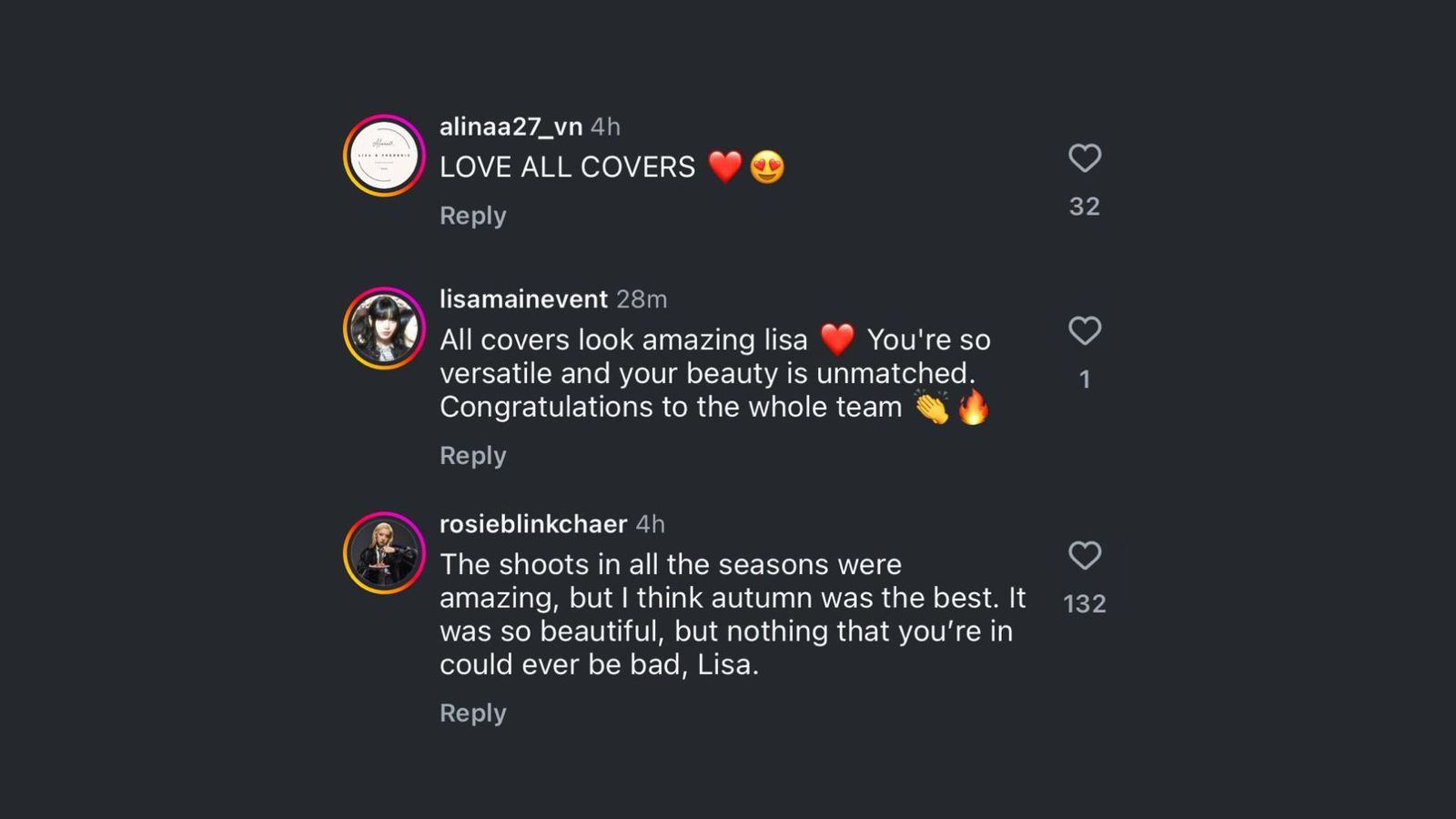Show the 32 likes on alinaa27_vn's comment

(1084, 207)
